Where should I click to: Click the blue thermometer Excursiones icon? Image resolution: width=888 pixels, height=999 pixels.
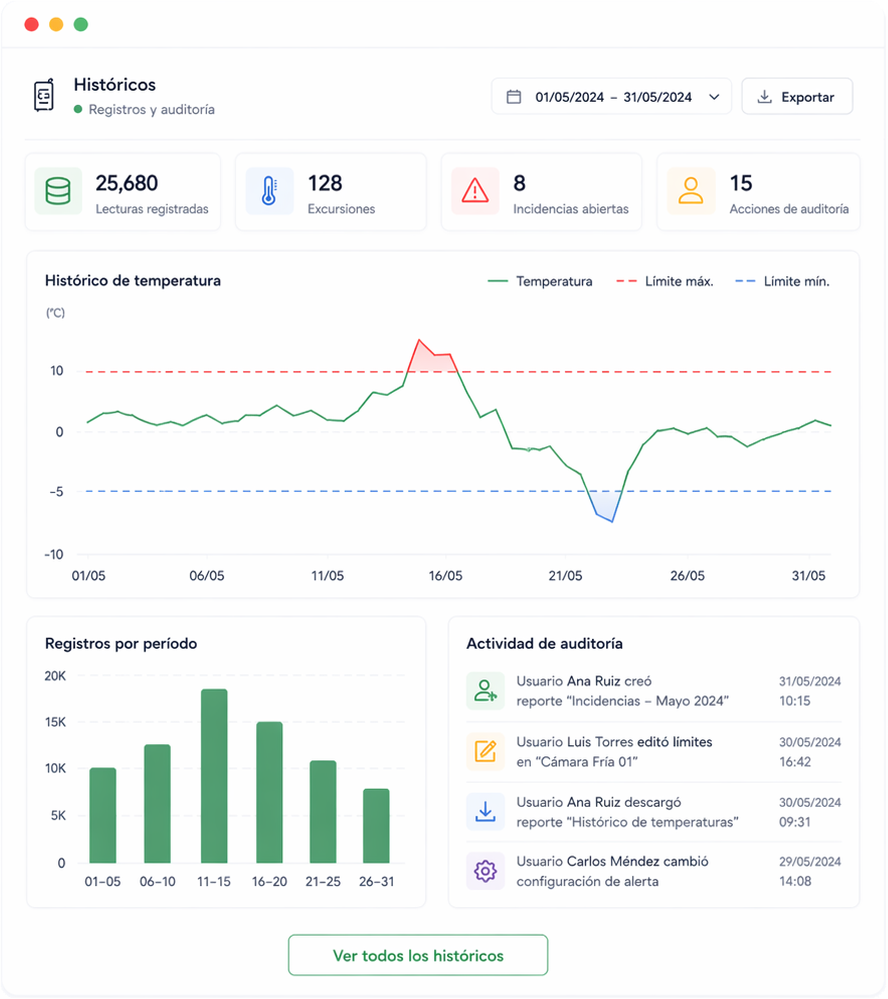(x=269, y=191)
